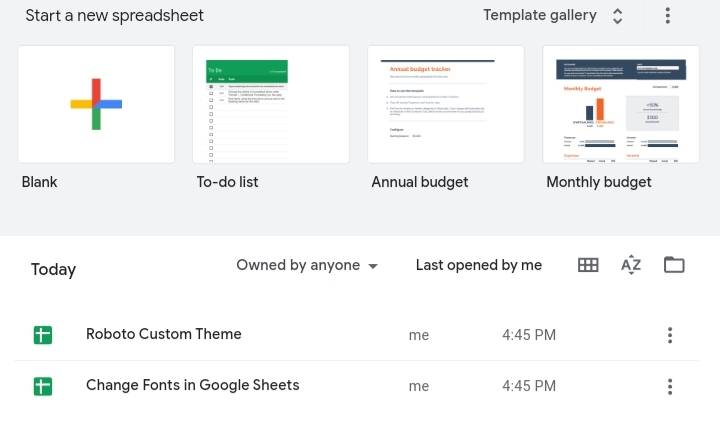Open more actions for Change Fonts in Google Sheets
The height and width of the screenshot is (426, 720).
[x=670, y=387]
